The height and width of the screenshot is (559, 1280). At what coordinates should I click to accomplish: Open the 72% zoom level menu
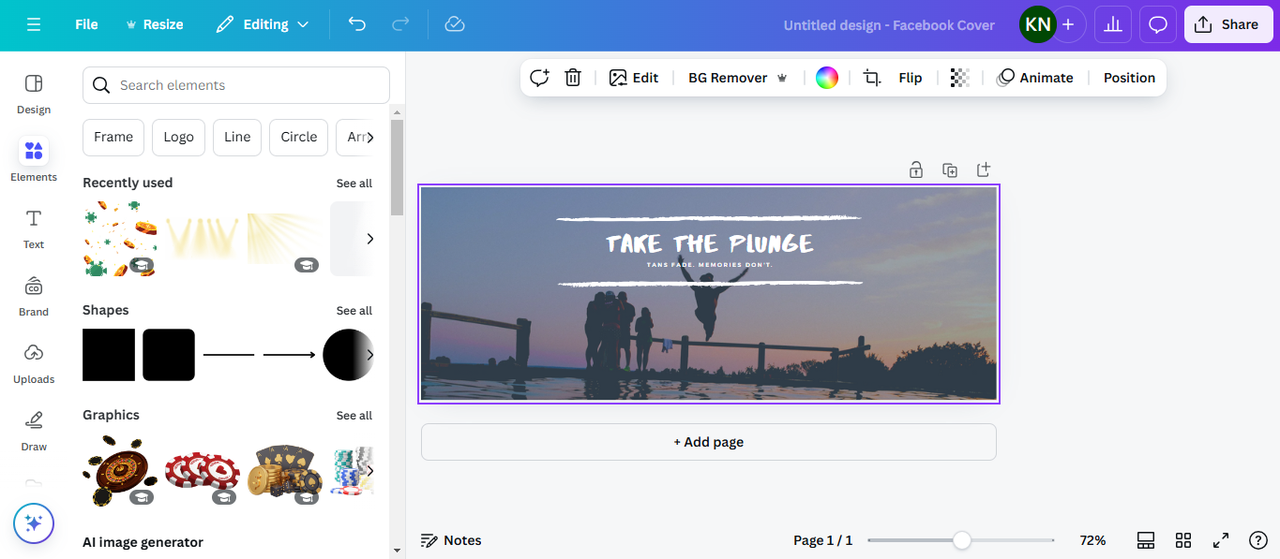point(1092,540)
